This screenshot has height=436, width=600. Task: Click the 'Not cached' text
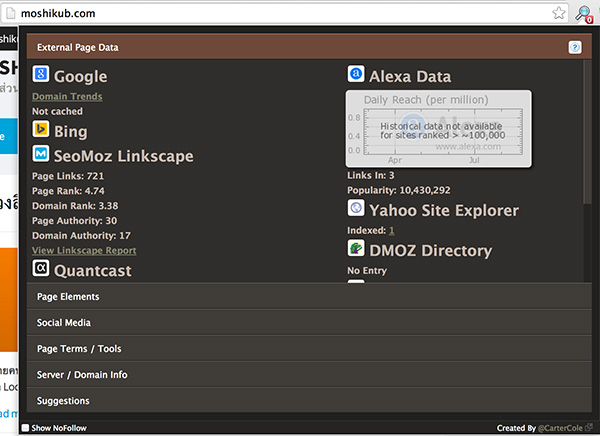(57, 111)
